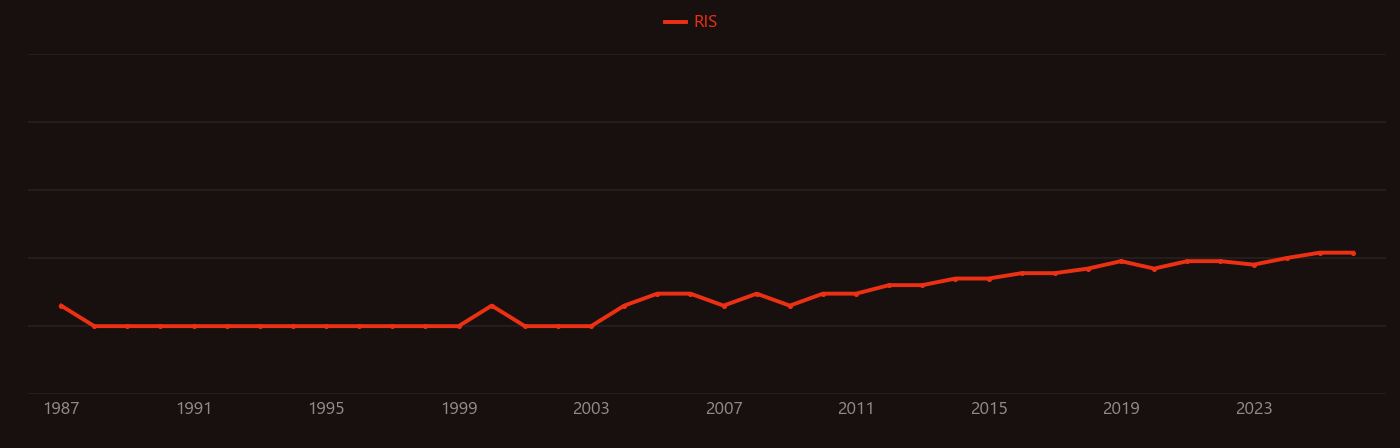This screenshot has width=1400, height=448.
Task: Select the RIS data point above 2023
Action: 1254,265
